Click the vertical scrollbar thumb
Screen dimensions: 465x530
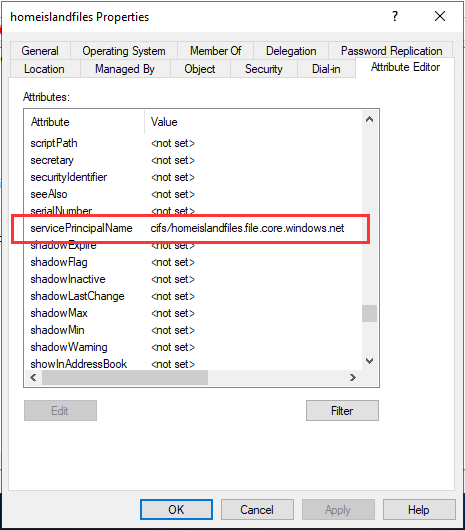pos(369,314)
